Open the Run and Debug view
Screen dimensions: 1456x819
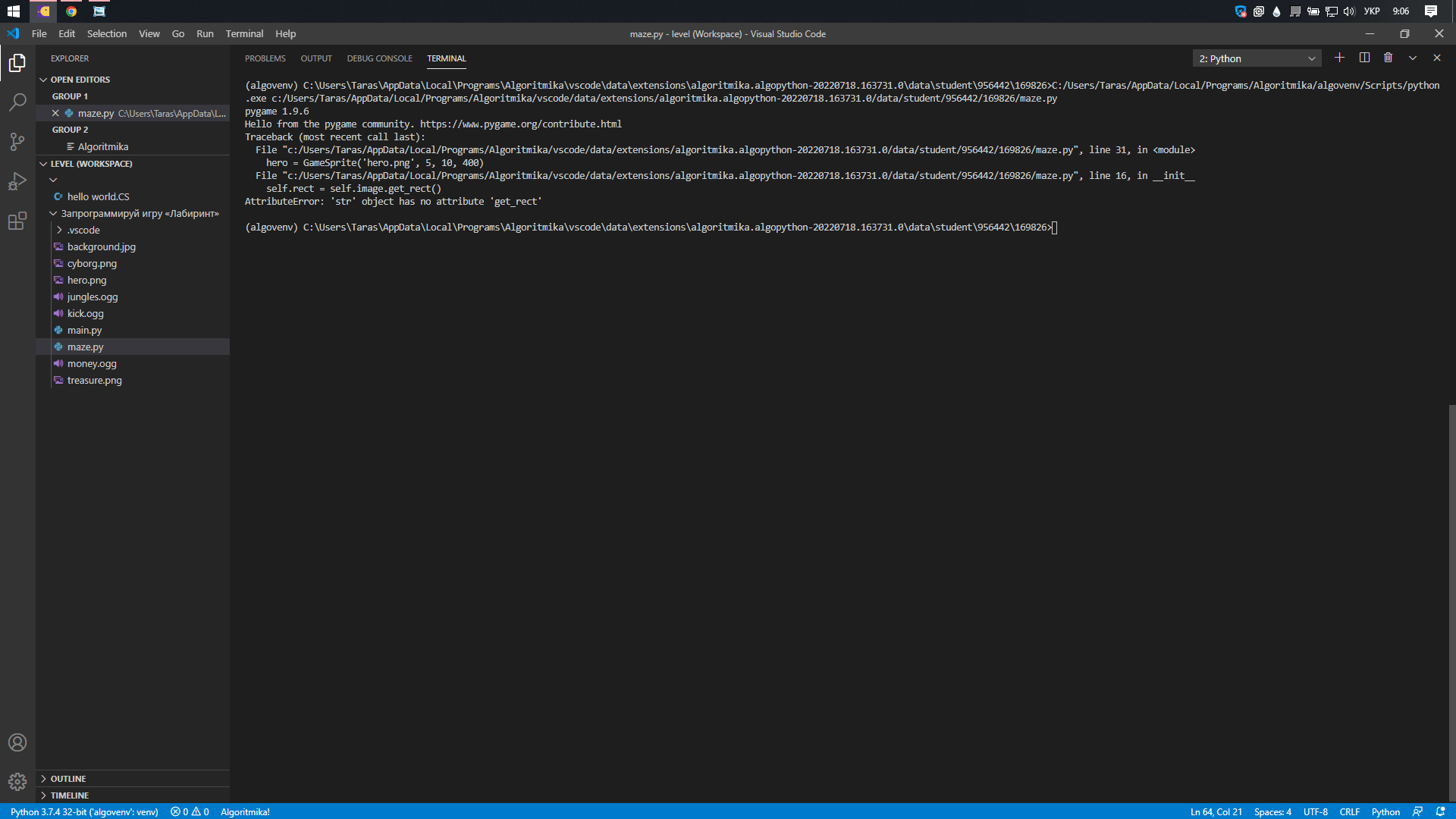tap(17, 181)
